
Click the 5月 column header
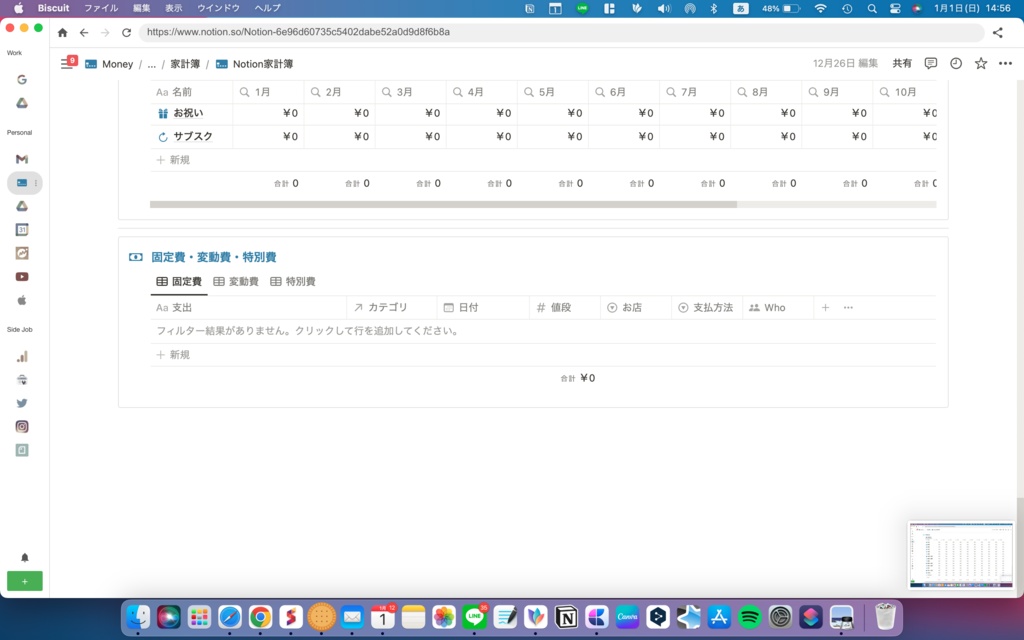(552, 92)
